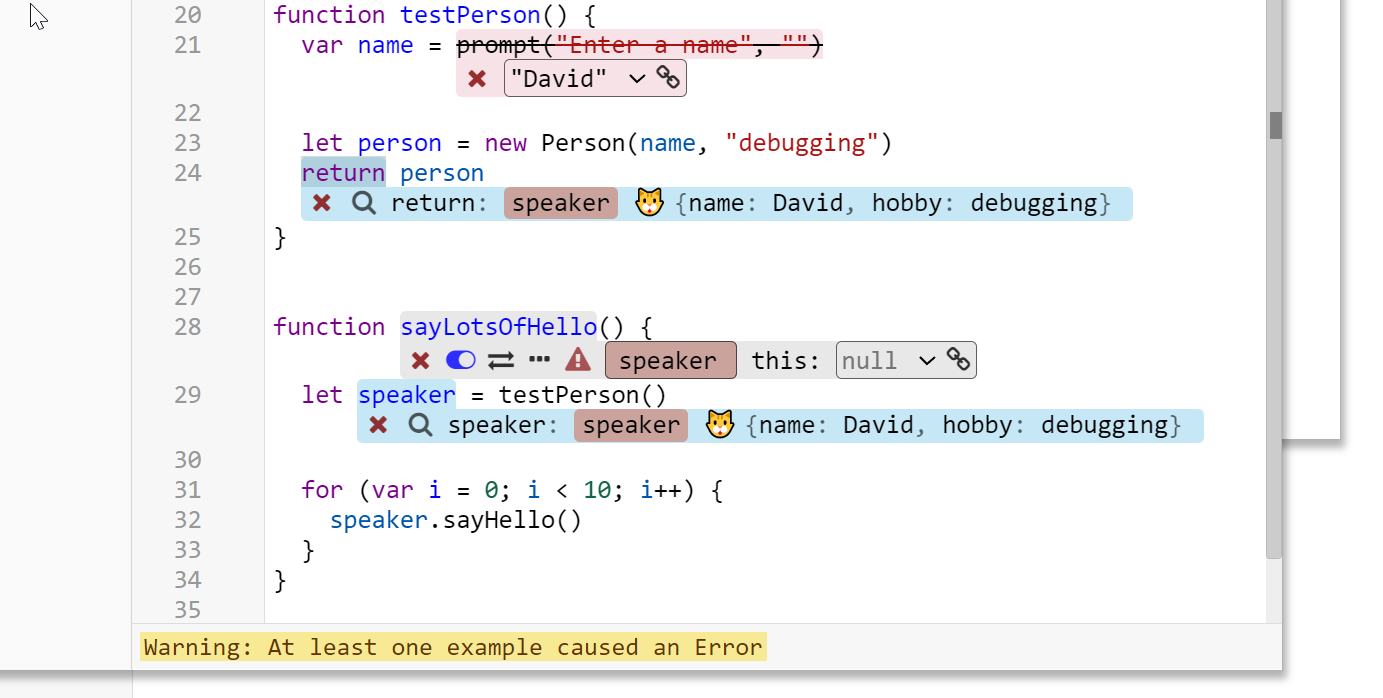Click the speaker example name field
The width and height of the screenshot is (1383, 698).
pyautogui.click(x=670, y=360)
